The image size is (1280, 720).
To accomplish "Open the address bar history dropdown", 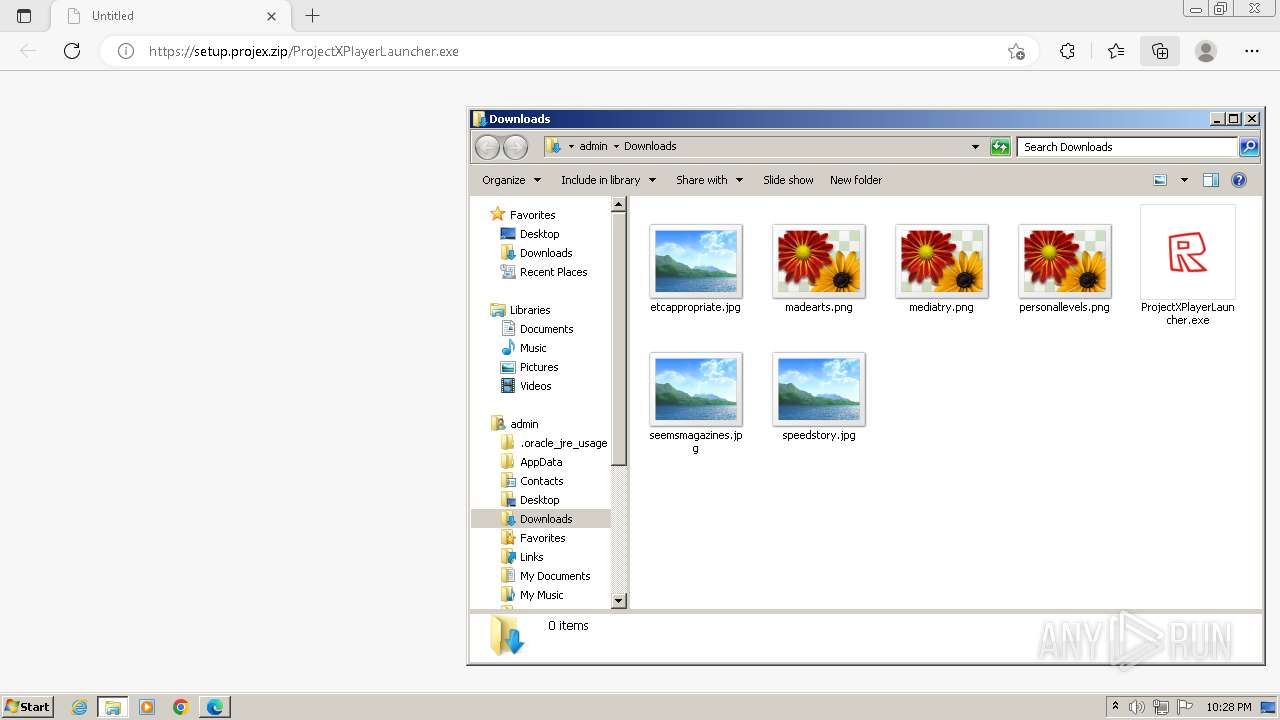I will tap(976, 147).
